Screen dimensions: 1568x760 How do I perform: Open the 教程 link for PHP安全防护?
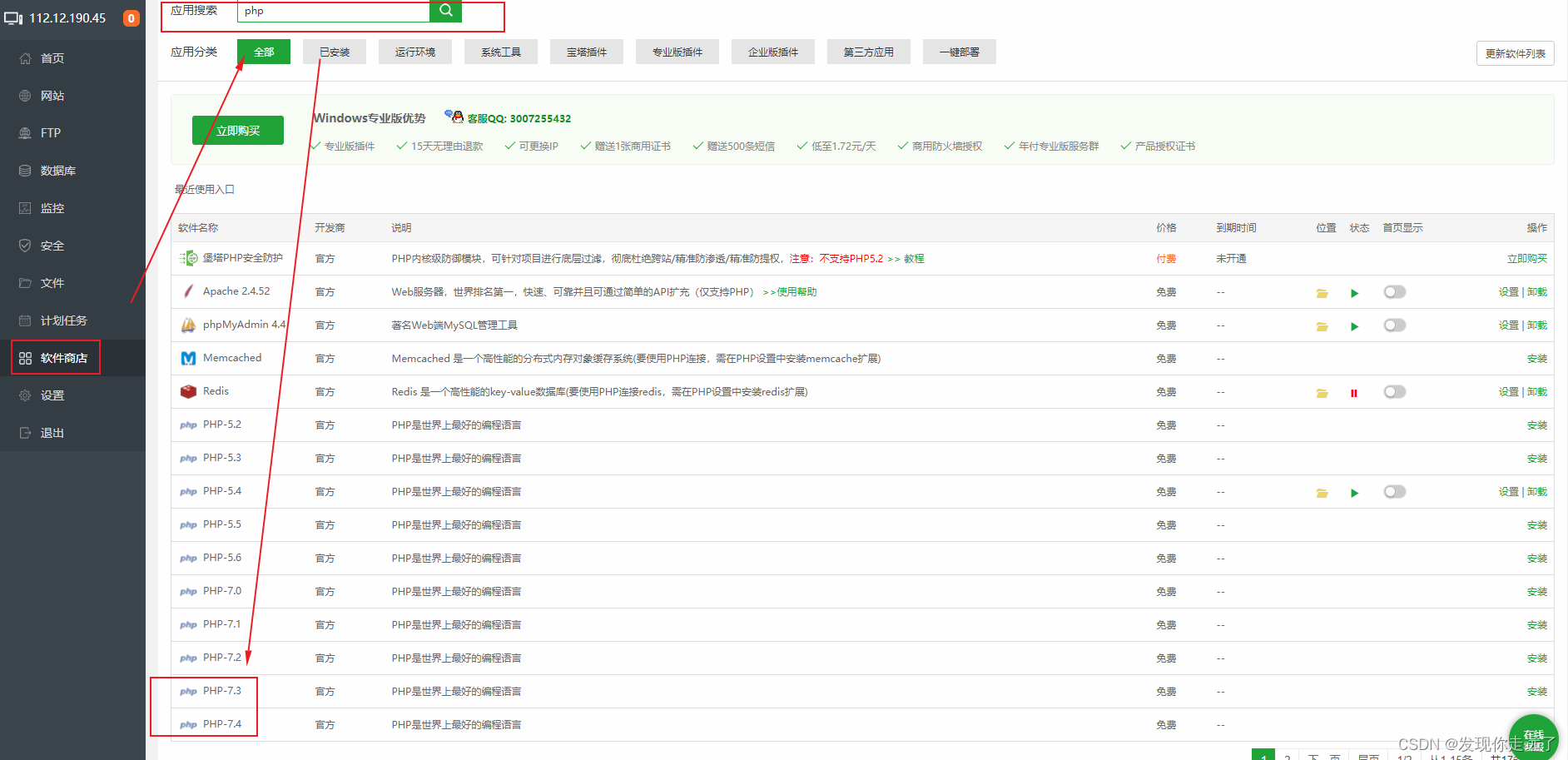point(914,259)
